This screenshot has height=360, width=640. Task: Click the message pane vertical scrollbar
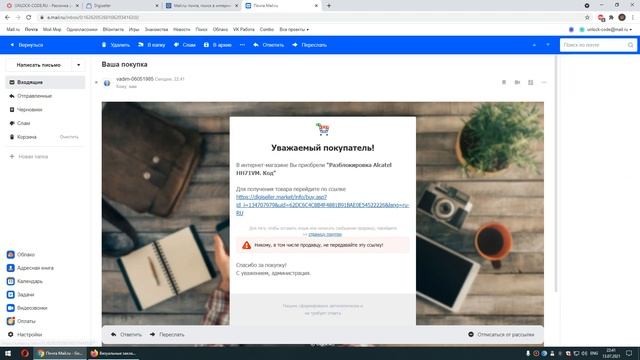click(556, 173)
